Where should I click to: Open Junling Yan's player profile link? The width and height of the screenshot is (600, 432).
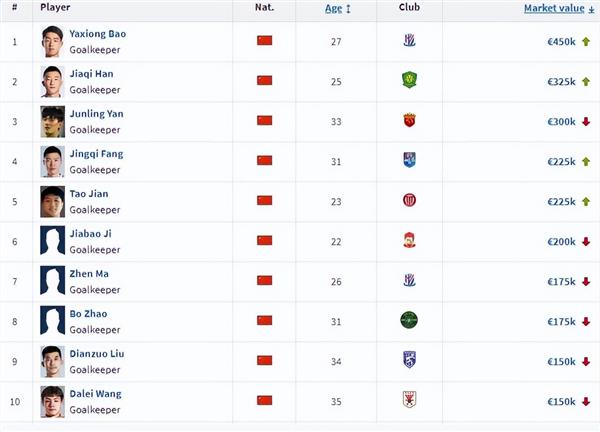(x=96, y=114)
